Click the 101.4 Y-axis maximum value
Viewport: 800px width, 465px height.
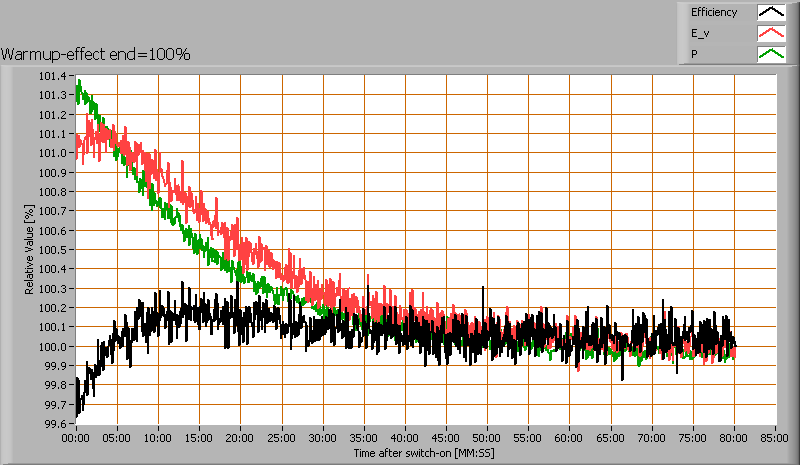(x=53, y=76)
